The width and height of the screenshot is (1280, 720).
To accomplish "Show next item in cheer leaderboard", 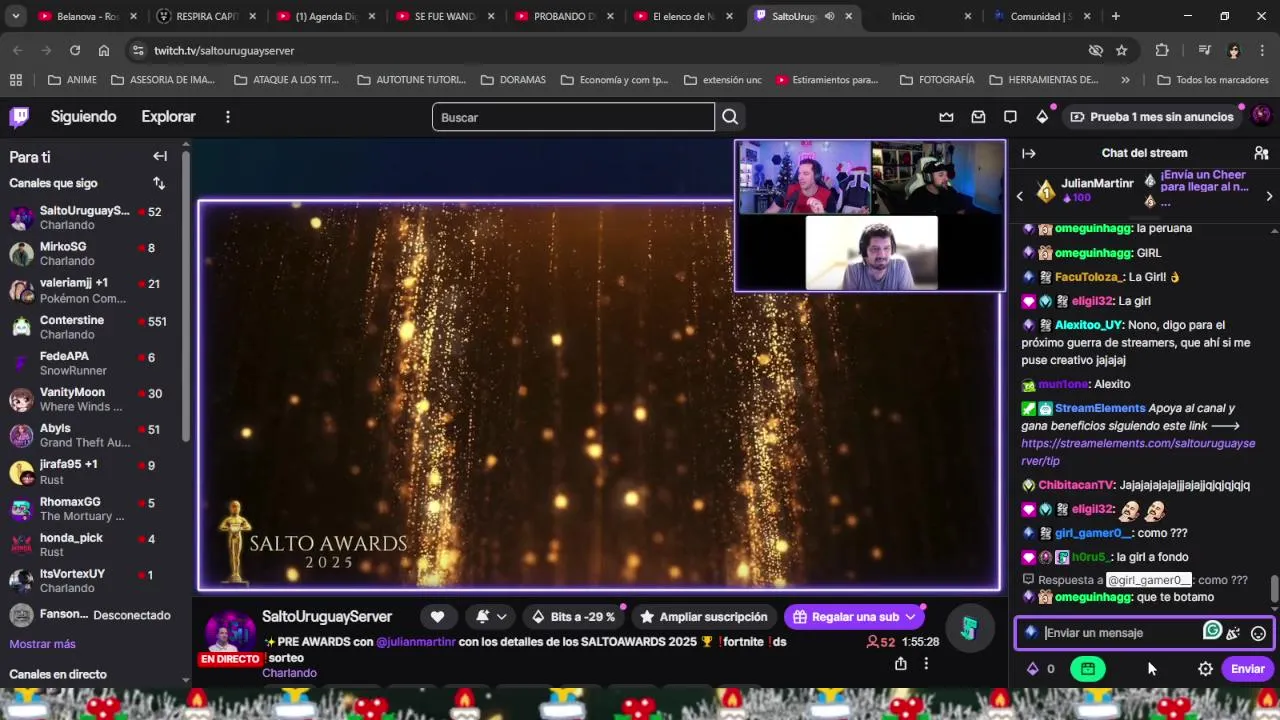I will (1269, 197).
